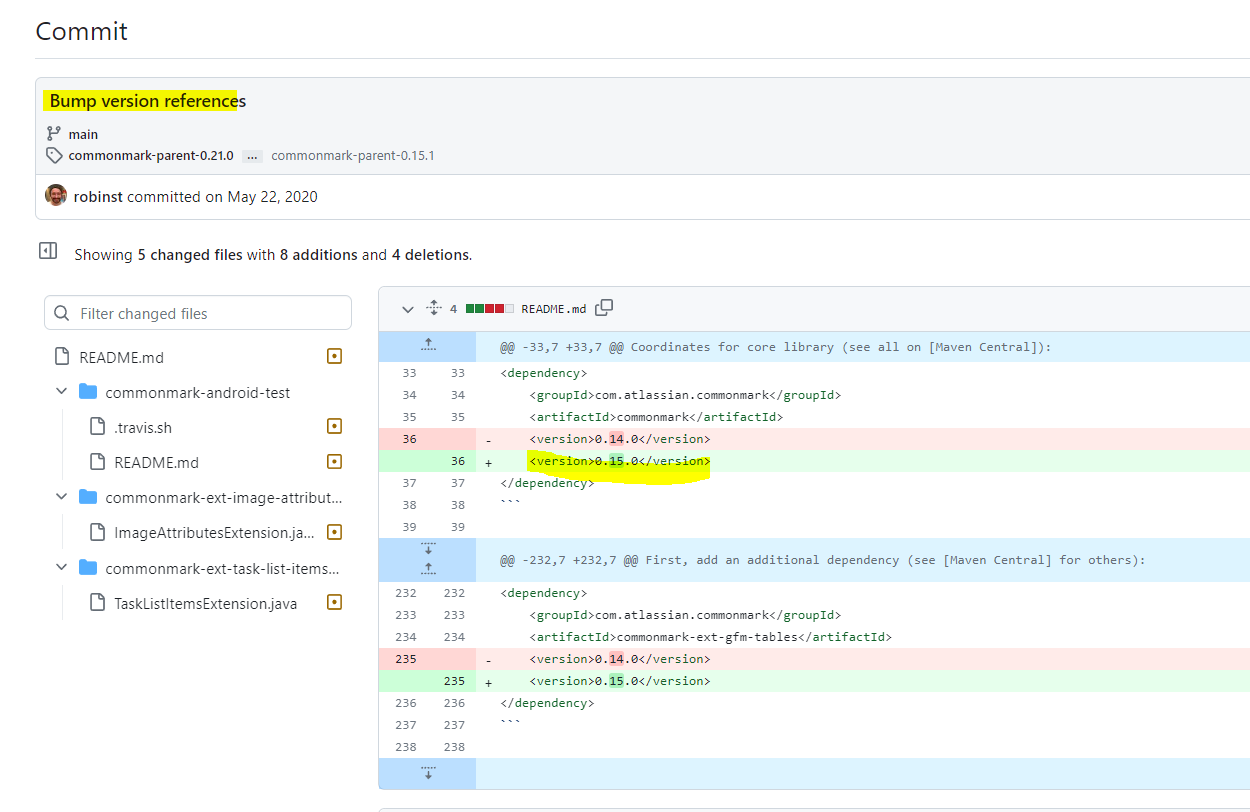Click the file icon beside TaskListItemsExtension.java
Screen dimensions: 1250x812
97,603
